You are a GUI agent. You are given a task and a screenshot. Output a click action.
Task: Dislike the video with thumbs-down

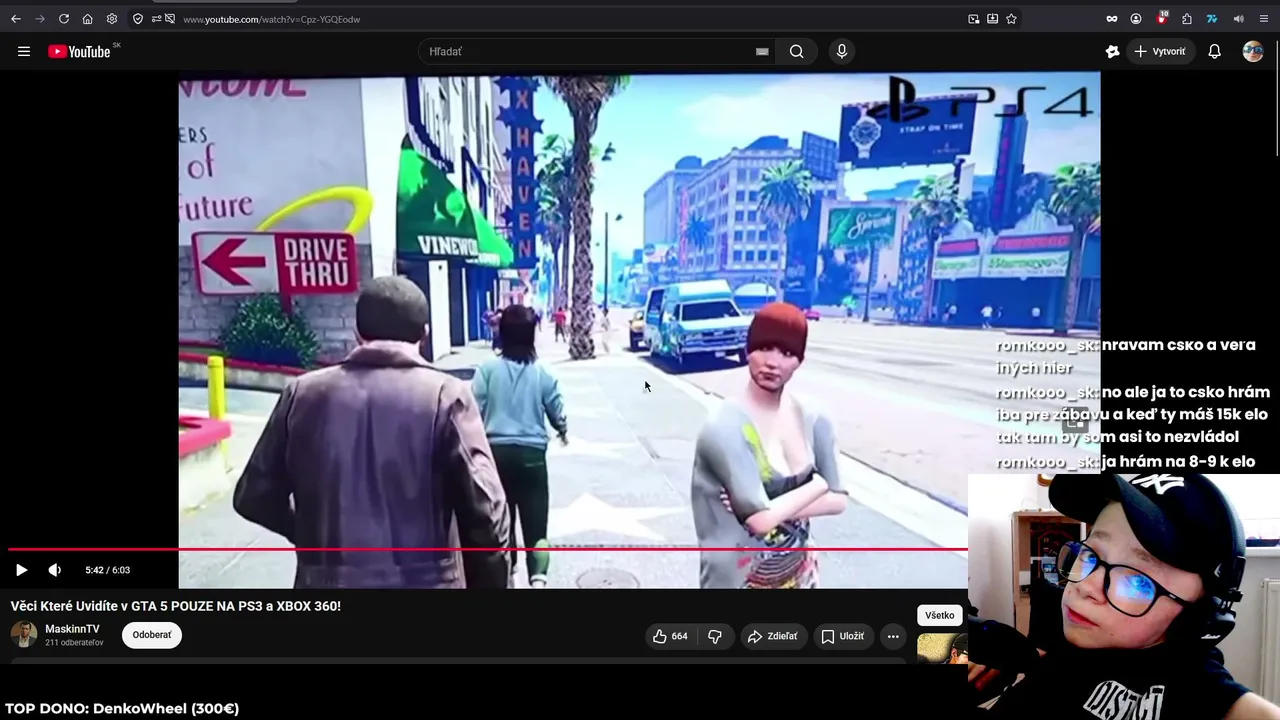click(715, 636)
